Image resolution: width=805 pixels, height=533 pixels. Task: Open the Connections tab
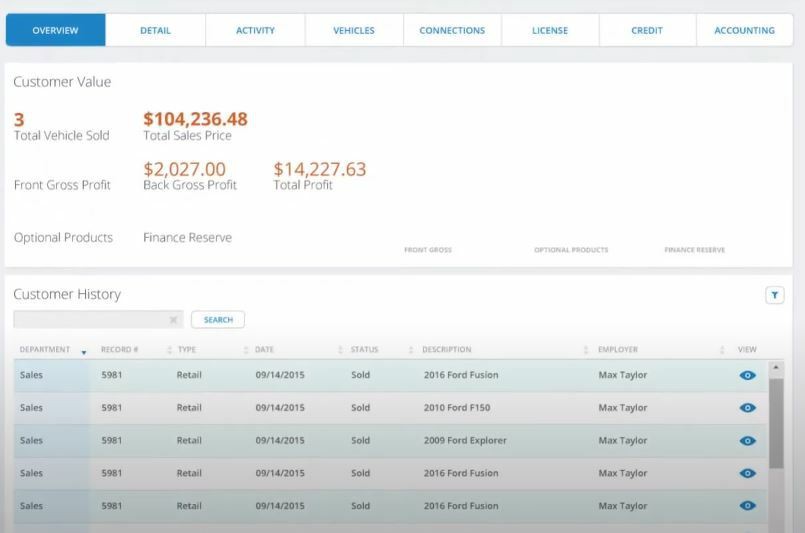tap(452, 30)
